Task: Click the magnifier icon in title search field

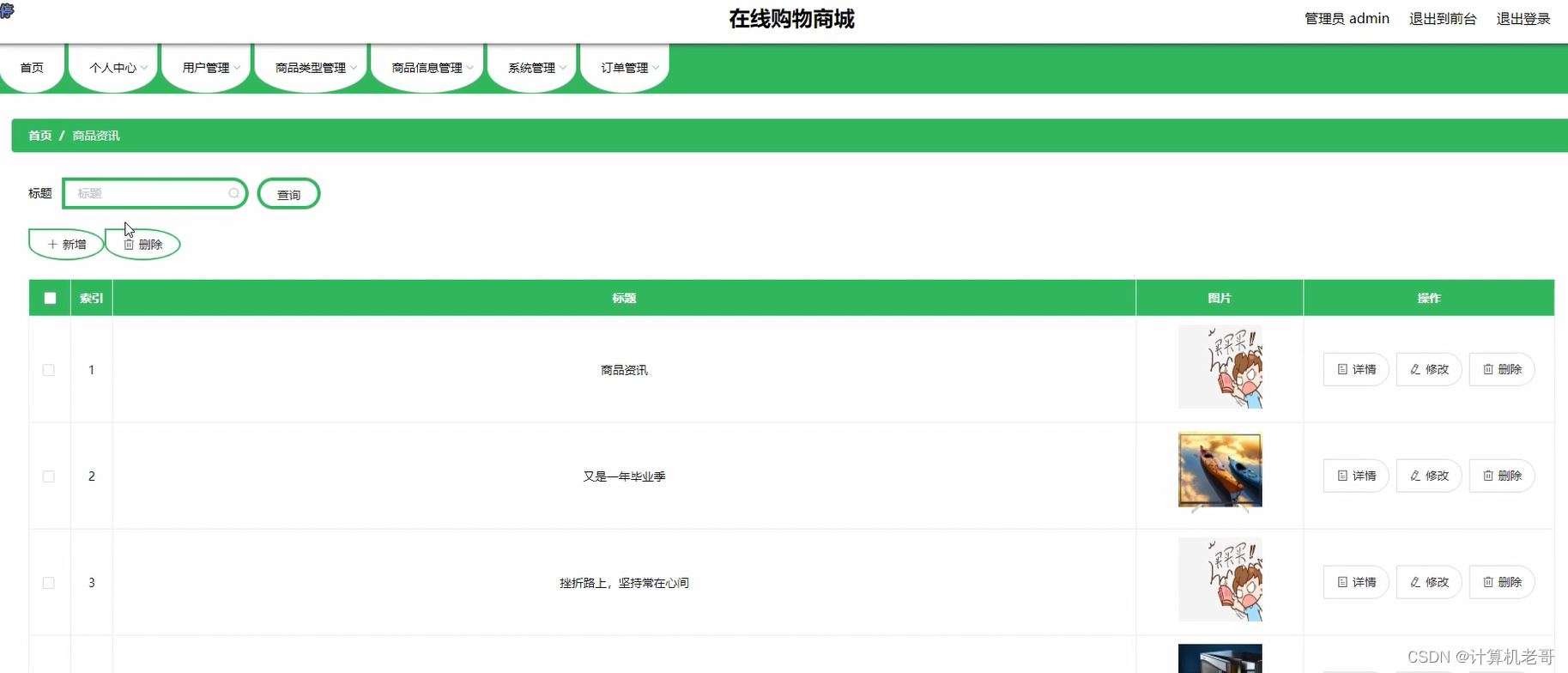Action: click(x=233, y=193)
